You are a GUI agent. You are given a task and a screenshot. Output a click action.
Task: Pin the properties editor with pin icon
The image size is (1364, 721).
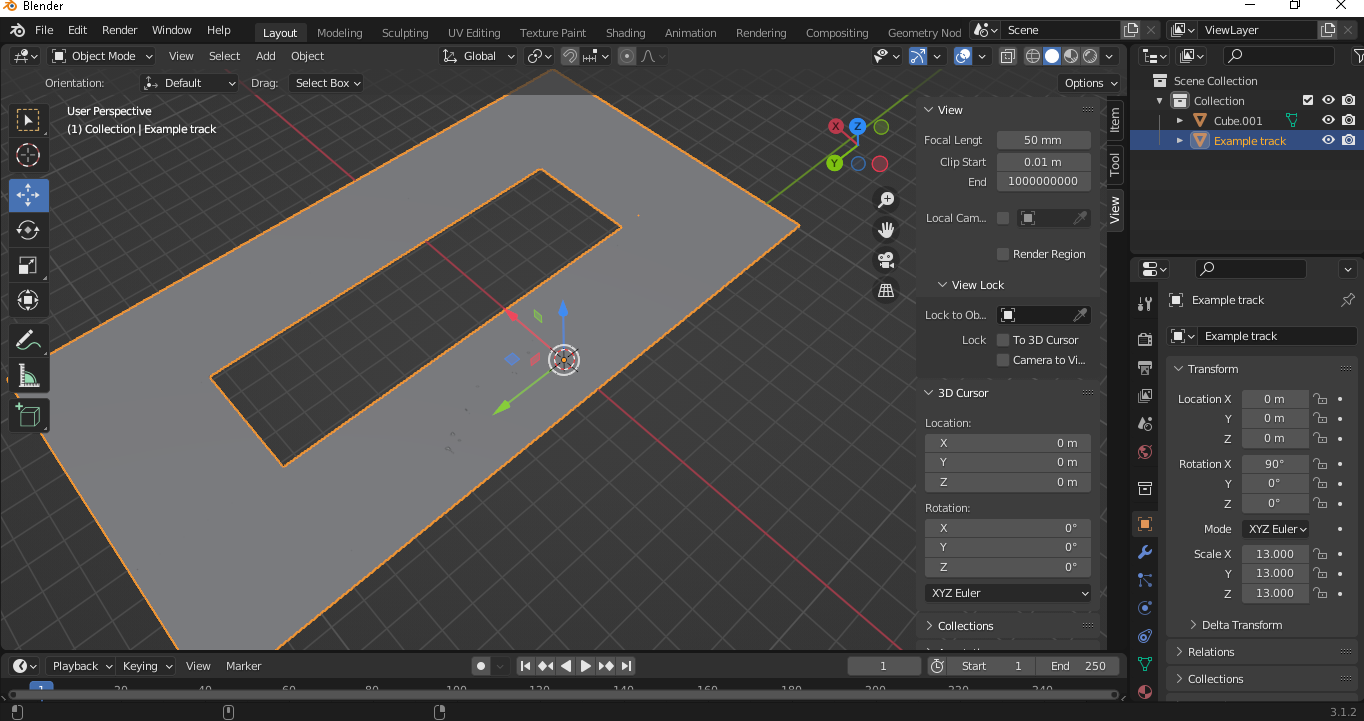[1347, 300]
